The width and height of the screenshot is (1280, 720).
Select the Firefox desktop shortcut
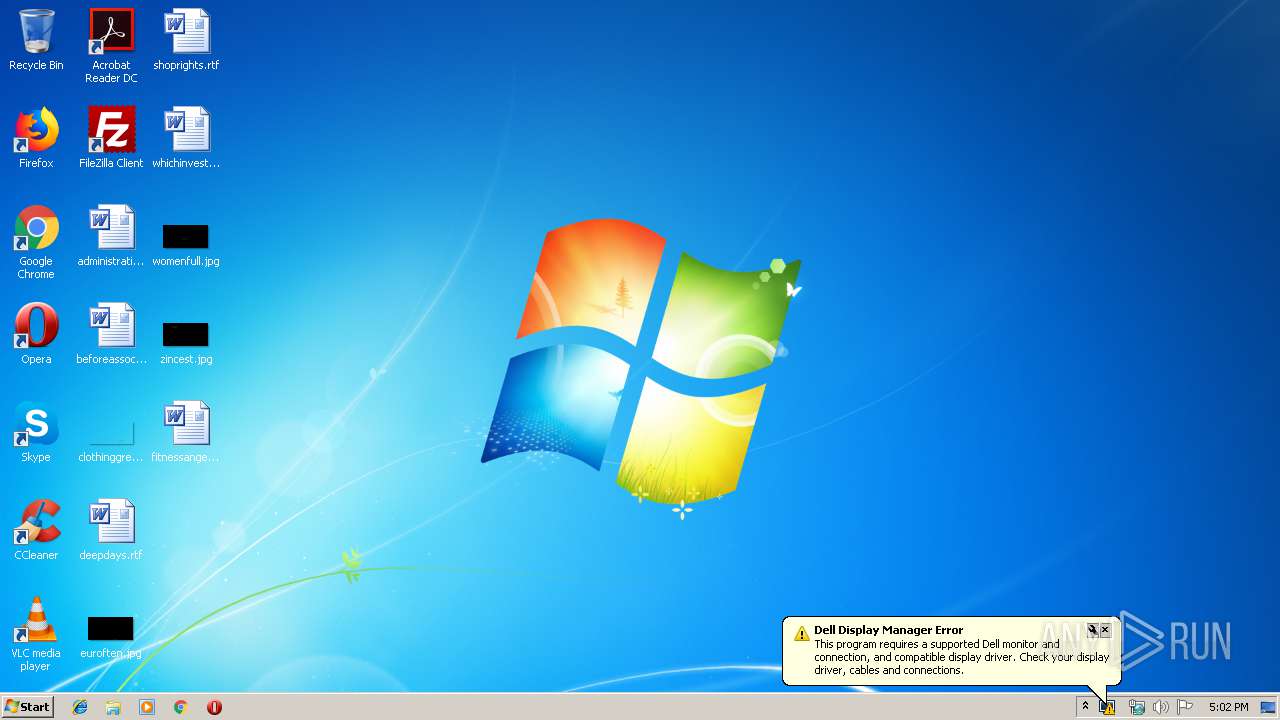click(36, 138)
